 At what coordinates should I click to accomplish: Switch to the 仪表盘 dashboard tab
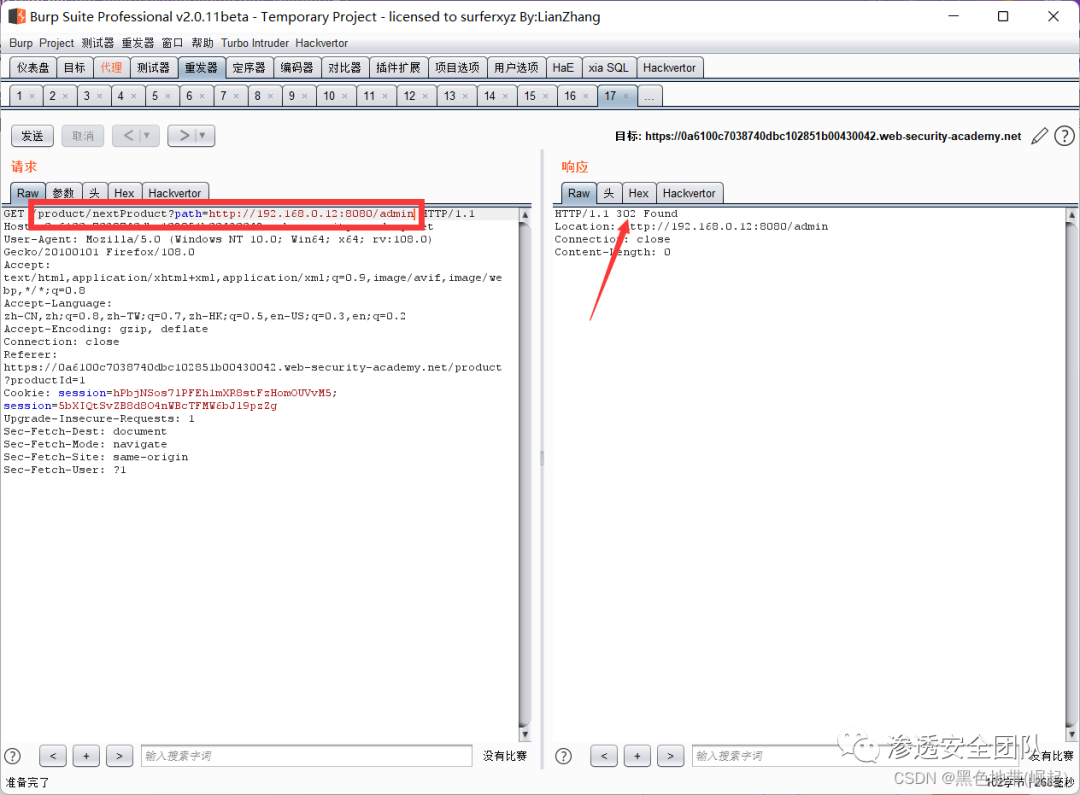tap(33, 68)
